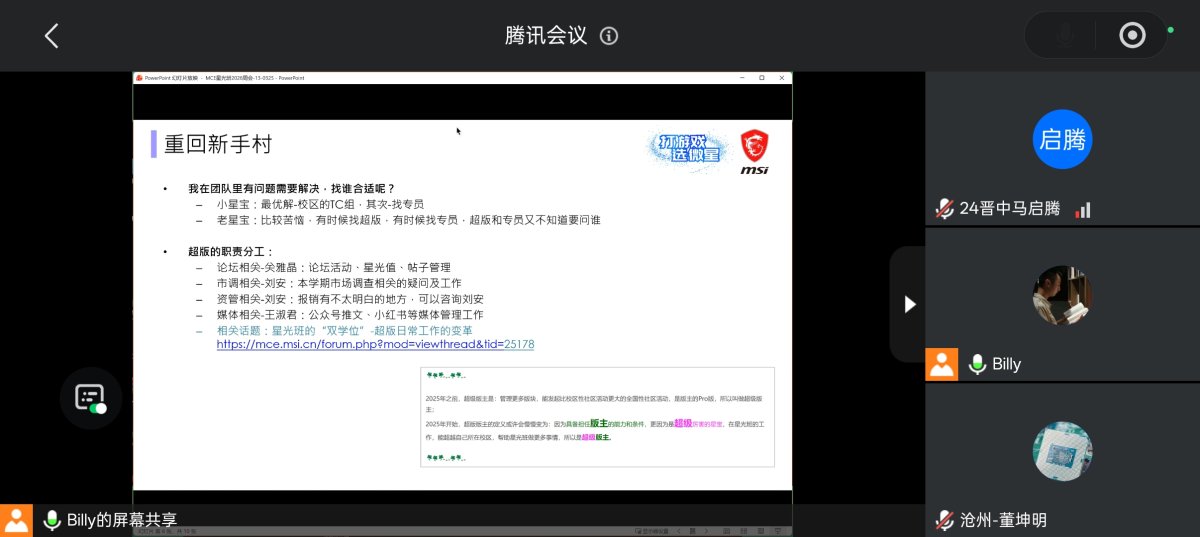Tap muted mic icon of 24晋中马启腾
The image size is (1200, 537).
click(944, 209)
